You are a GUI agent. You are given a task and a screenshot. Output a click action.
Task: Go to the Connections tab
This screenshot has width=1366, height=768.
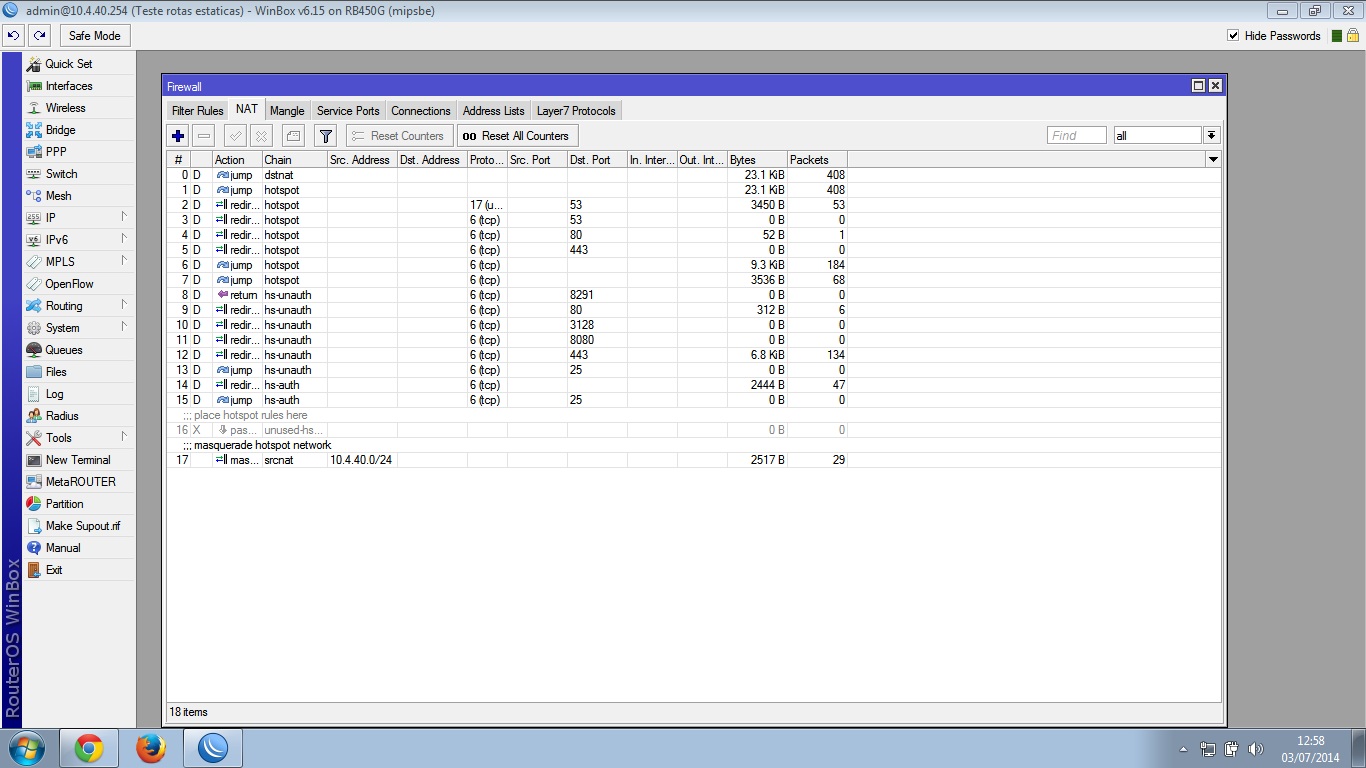tap(421, 111)
